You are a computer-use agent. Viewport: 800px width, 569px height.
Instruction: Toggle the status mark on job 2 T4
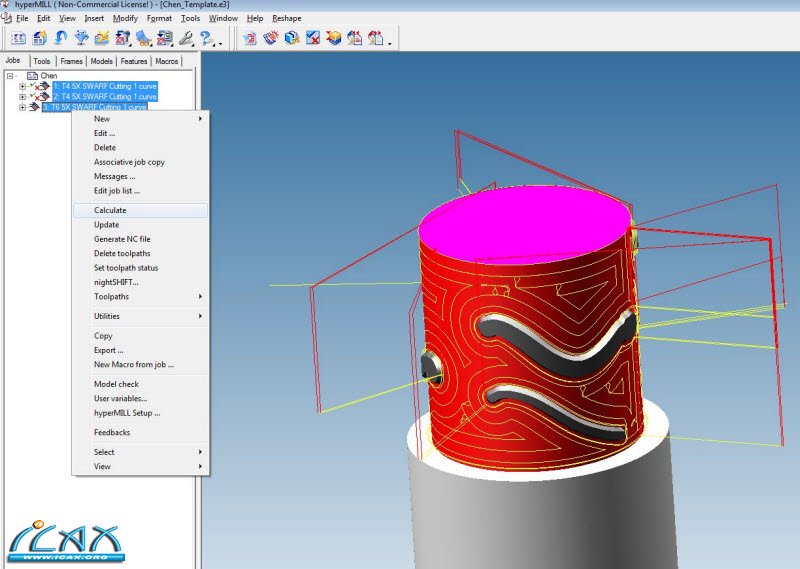coord(32,97)
